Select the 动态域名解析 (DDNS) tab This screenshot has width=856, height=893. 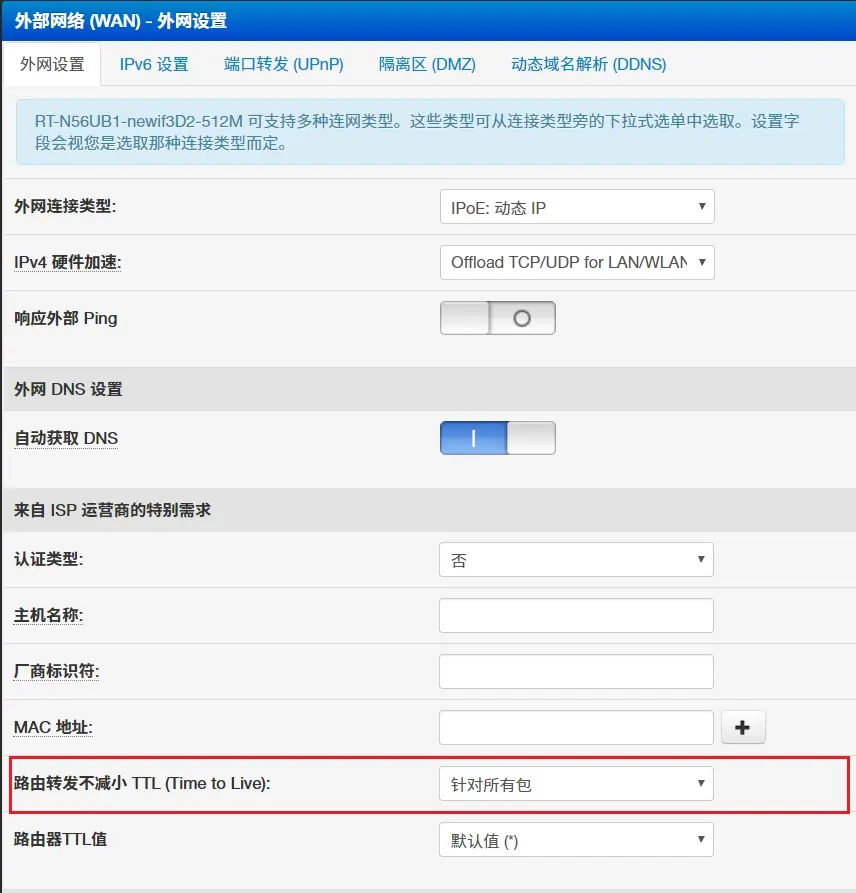point(588,64)
